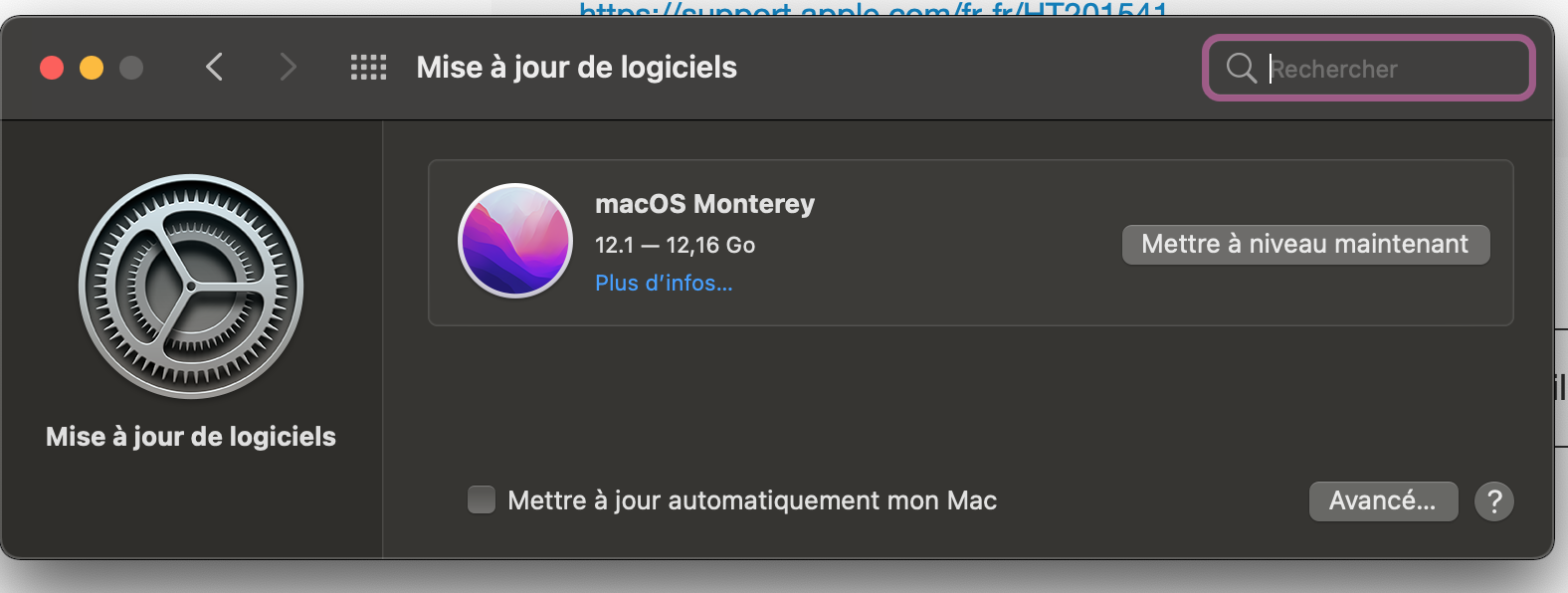Focus the "Rechercher" search field
Viewport: 1568px width, 593px height.
click(1393, 69)
